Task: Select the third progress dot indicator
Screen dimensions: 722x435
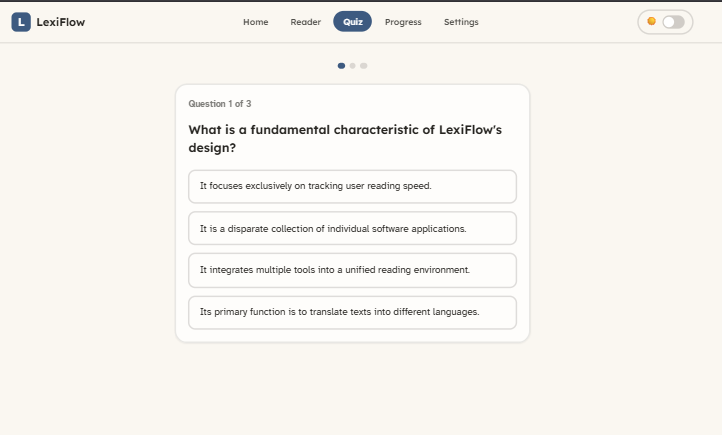Action: [364, 66]
